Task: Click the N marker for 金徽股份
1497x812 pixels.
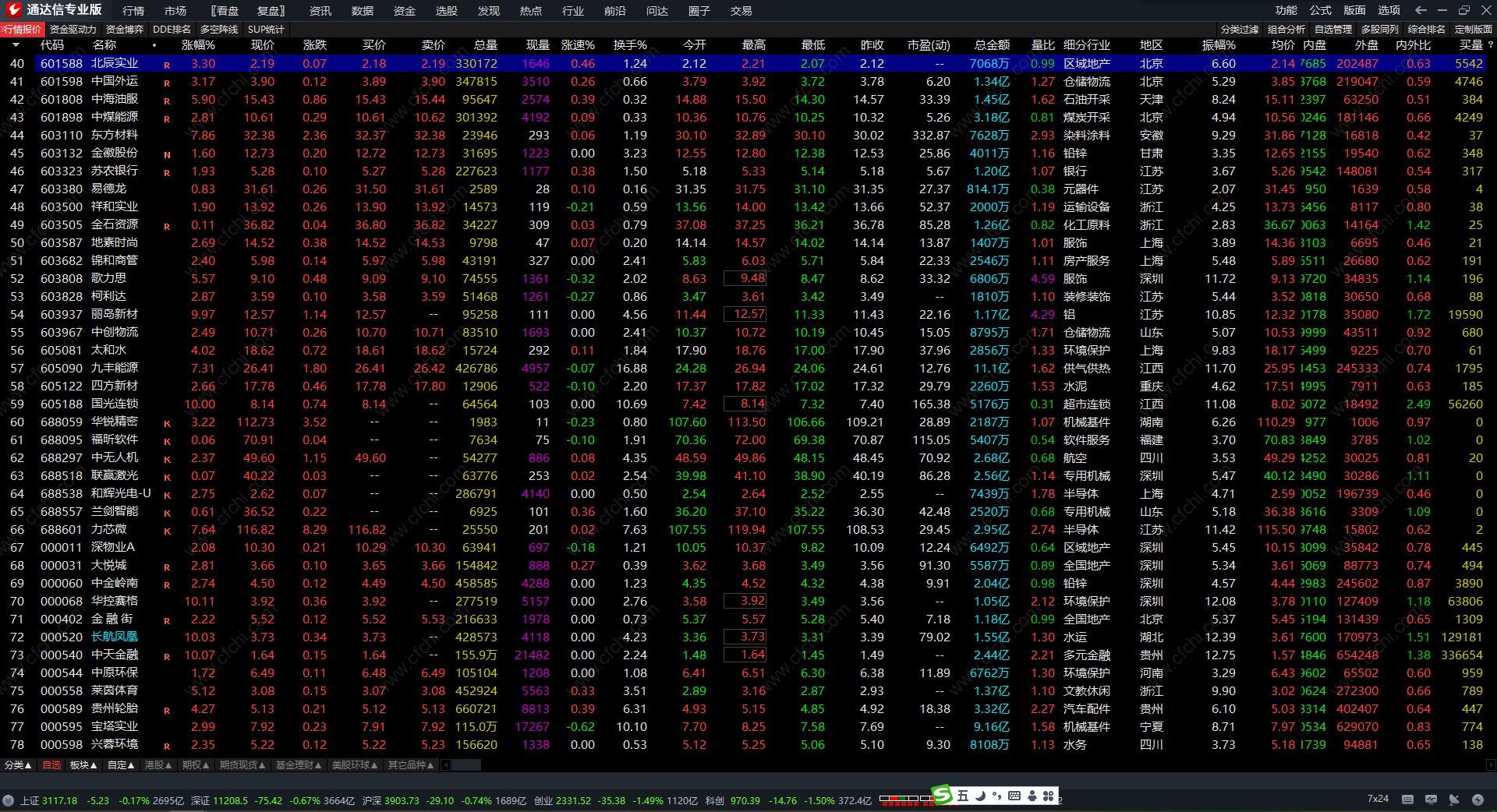Action: (167, 154)
